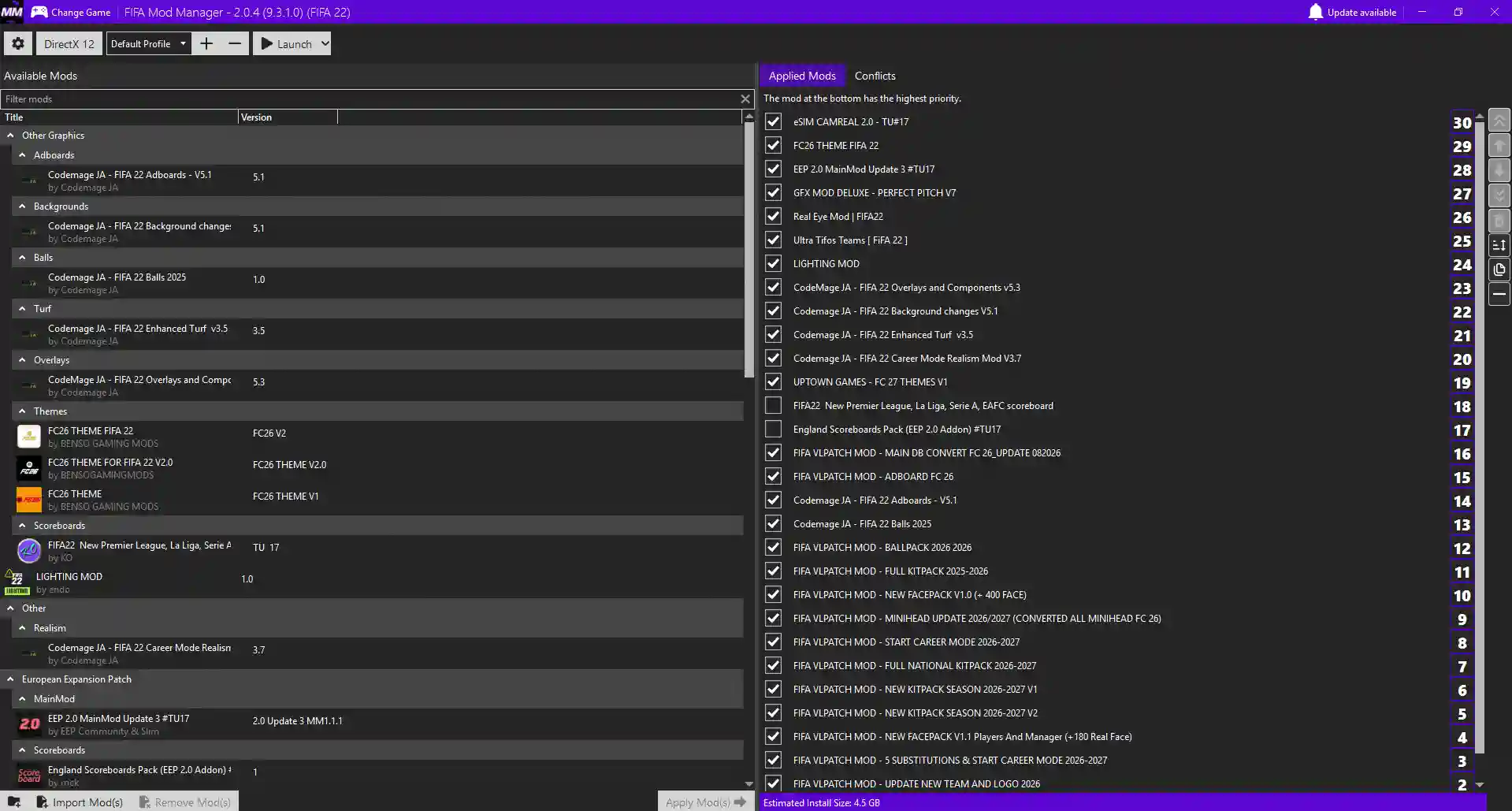Click the sort applied mods icon
Image resolution: width=1512 pixels, height=811 pixels.
1499,245
